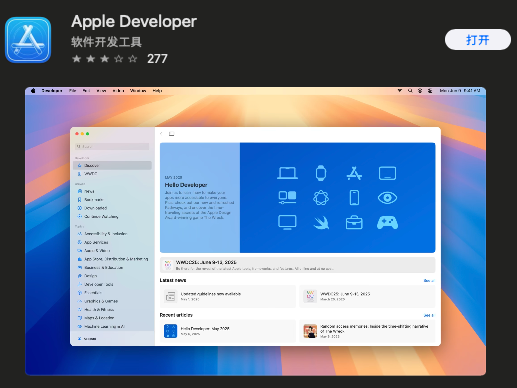Click the Apple logo in preview menu bar
The width and height of the screenshot is (517, 388).
click(x=33, y=91)
